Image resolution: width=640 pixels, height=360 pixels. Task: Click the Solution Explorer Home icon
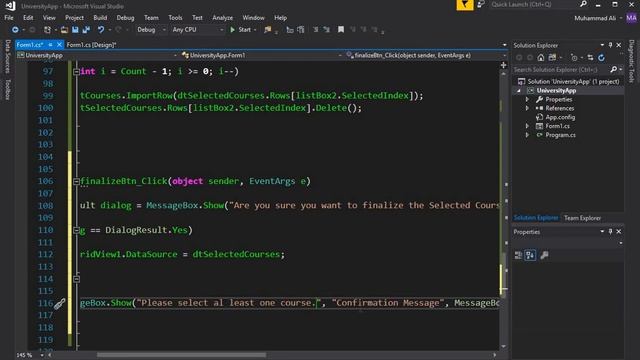click(x=541, y=58)
